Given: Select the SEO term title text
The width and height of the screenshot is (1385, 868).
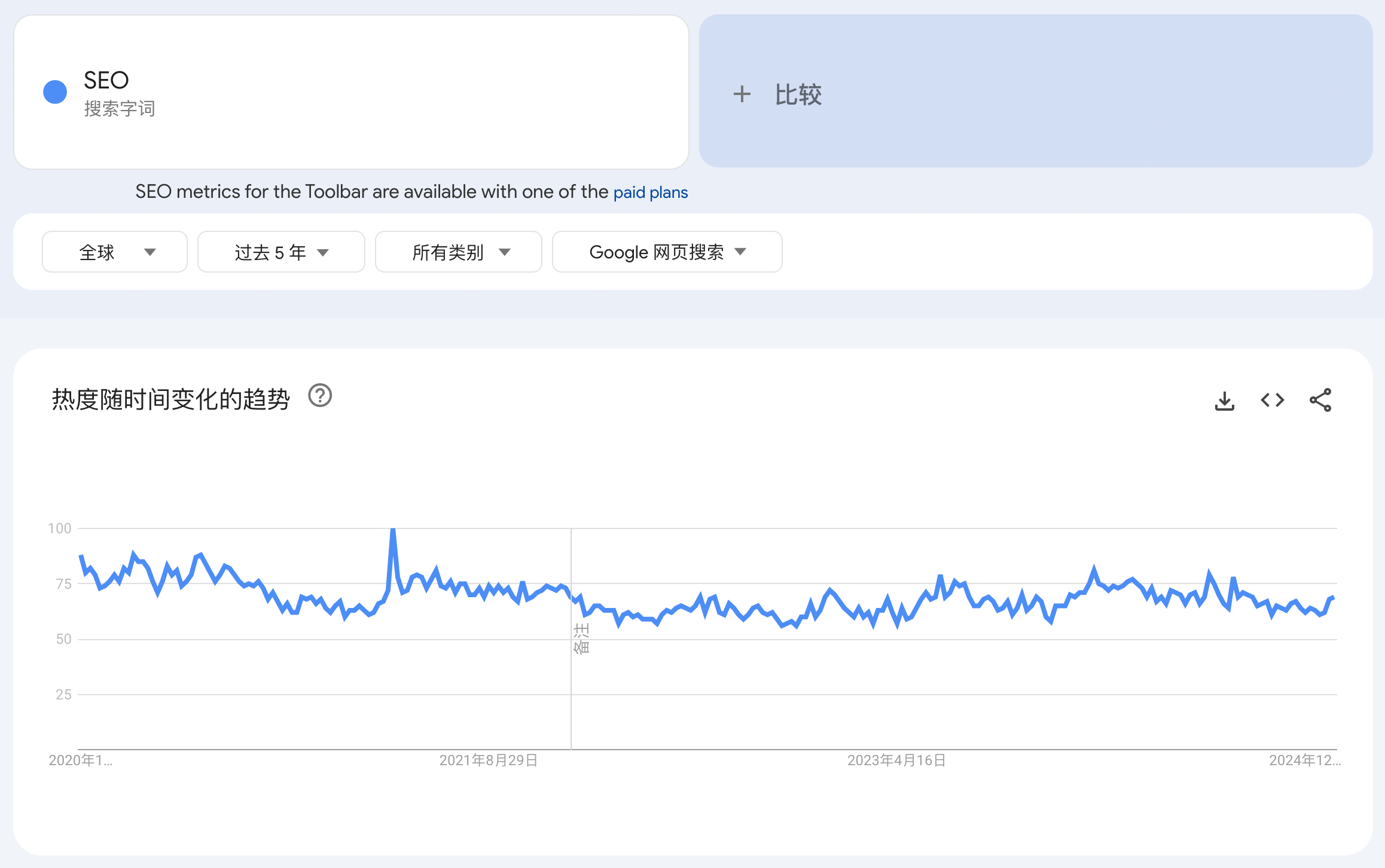Looking at the screenshot, I should (106, 80).
